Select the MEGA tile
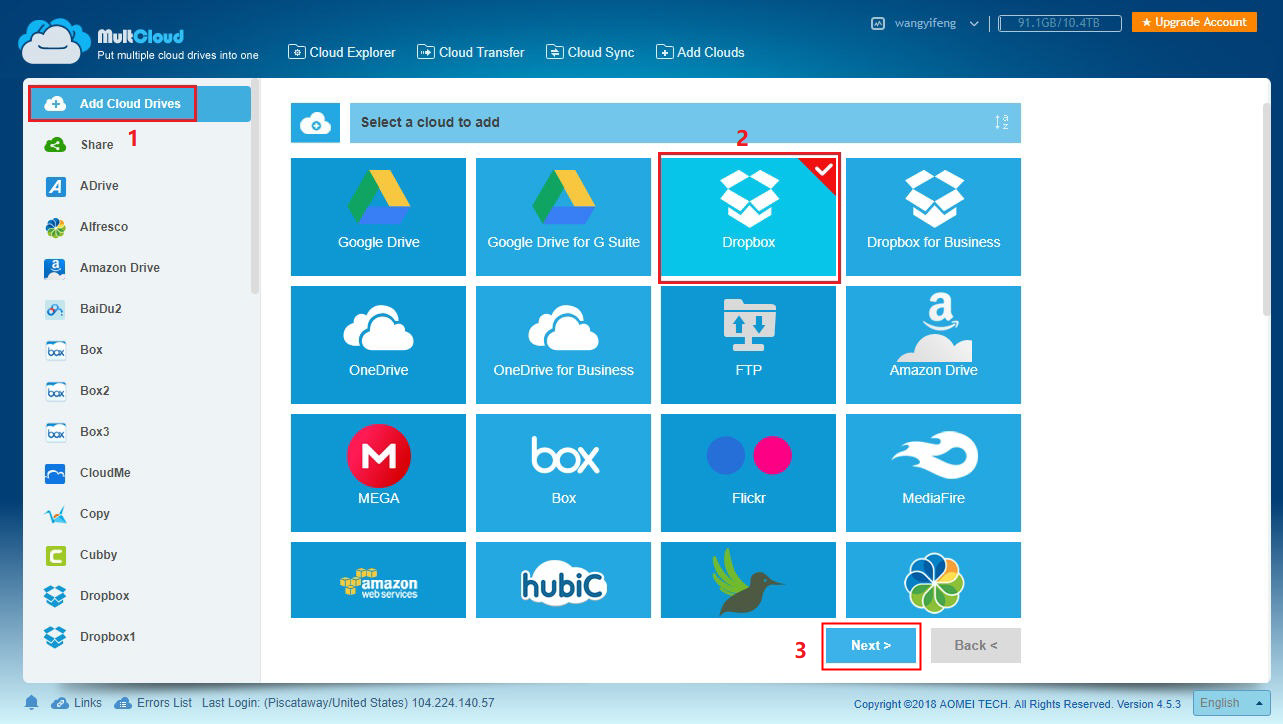1283x724 pixels. (378, 473)
